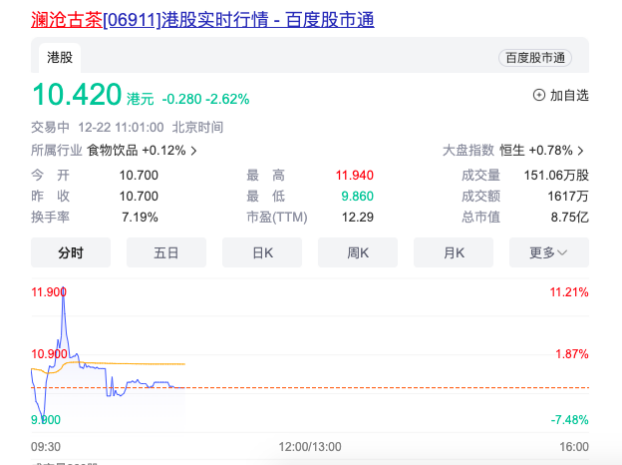The image size is (622, 465).
Task: Open the 澜沧古茶[06911]港股实时行情 title link
Action: click(x=202, y=19)
